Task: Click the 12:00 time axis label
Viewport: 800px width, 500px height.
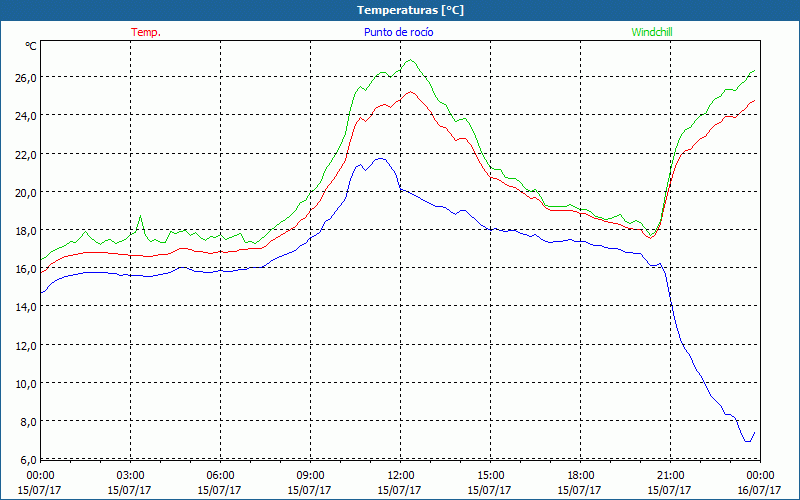Action: click(x=400, y=476)
